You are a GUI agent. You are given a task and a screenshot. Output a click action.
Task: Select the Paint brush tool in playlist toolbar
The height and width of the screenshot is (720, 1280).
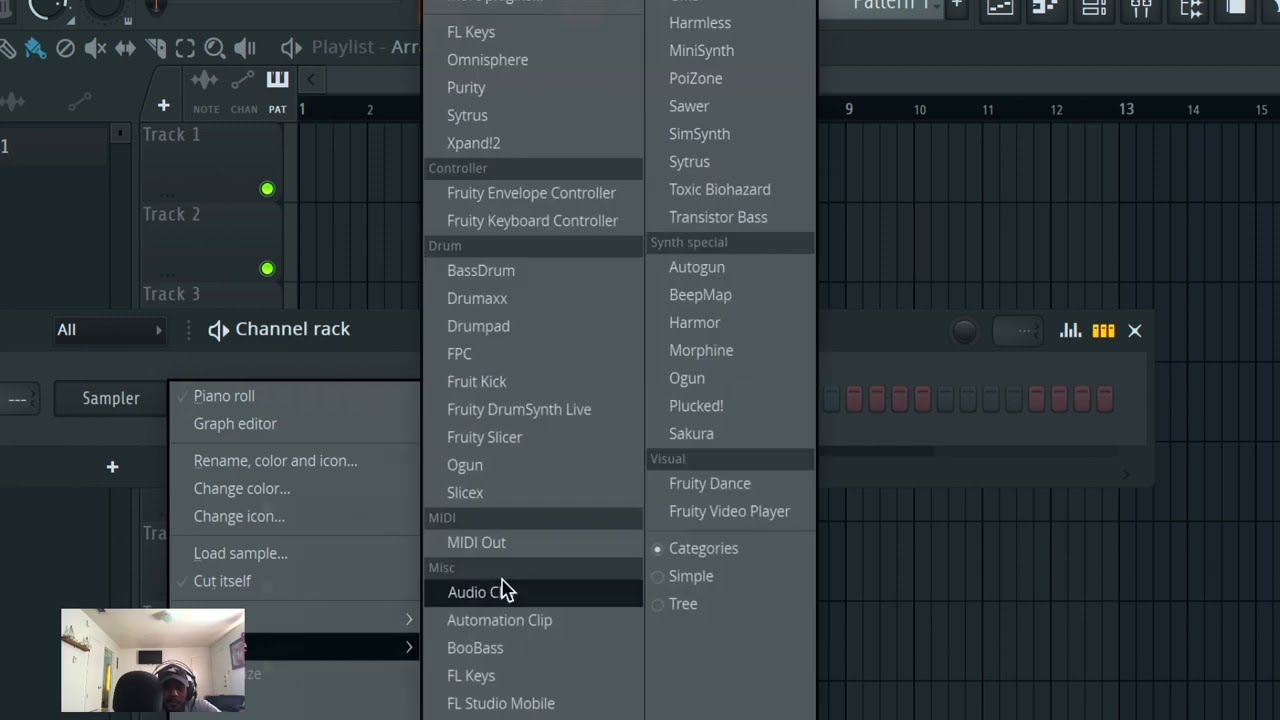[x=35, y=48]
